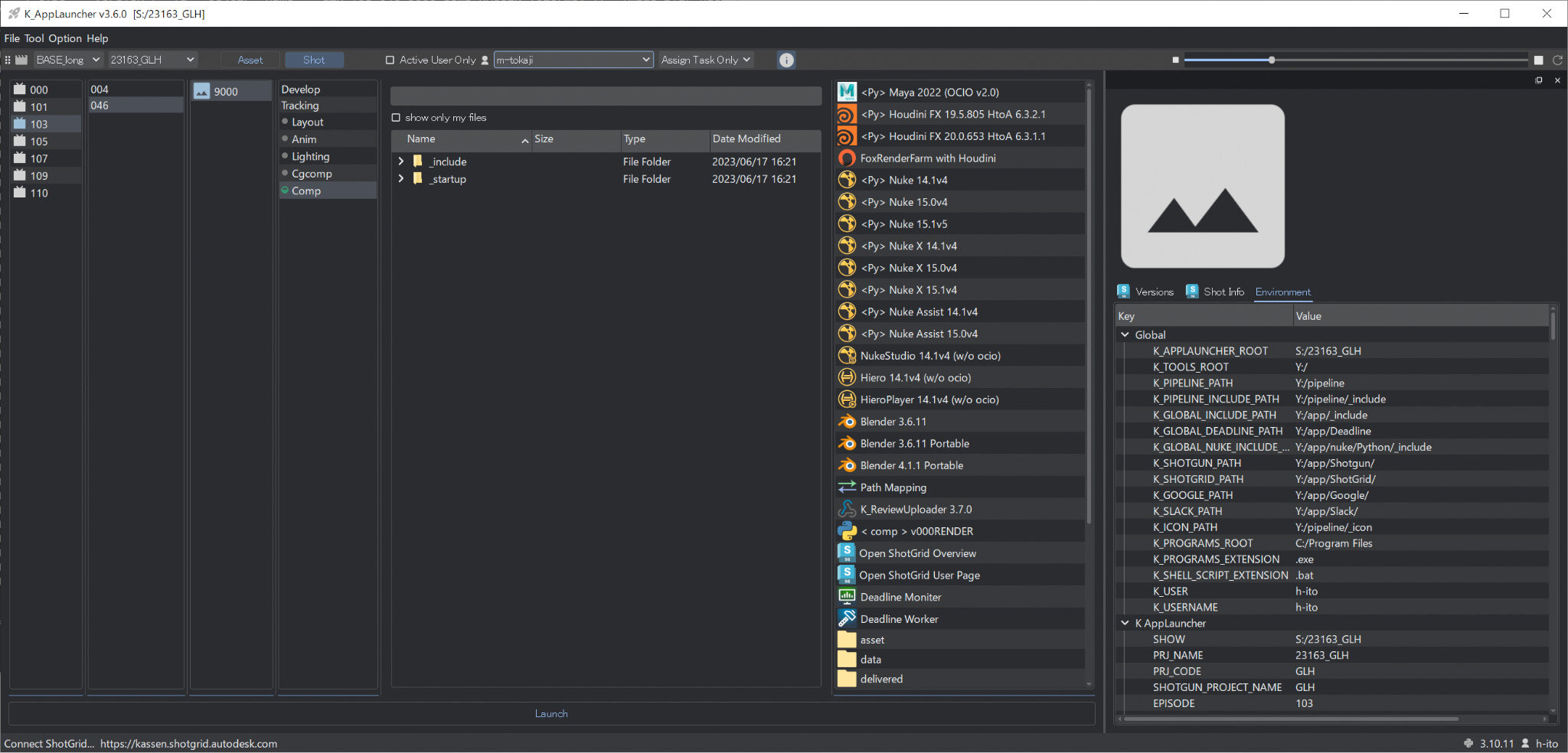Select the FoxRenderFarm with Houdini icon
The image size is (1568, 753).
click(846, 158)
